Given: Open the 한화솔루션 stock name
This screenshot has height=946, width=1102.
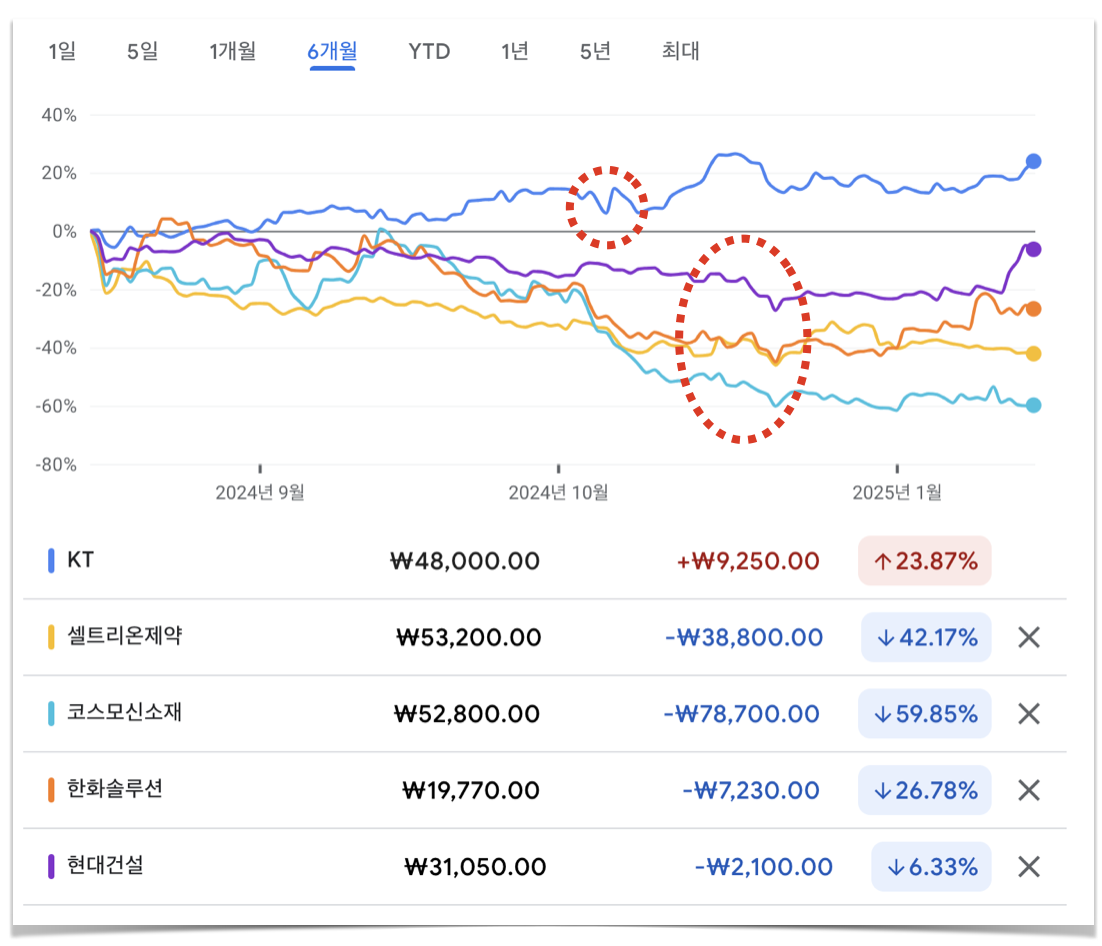Looking at the screenshot, I should click(115, 789).
